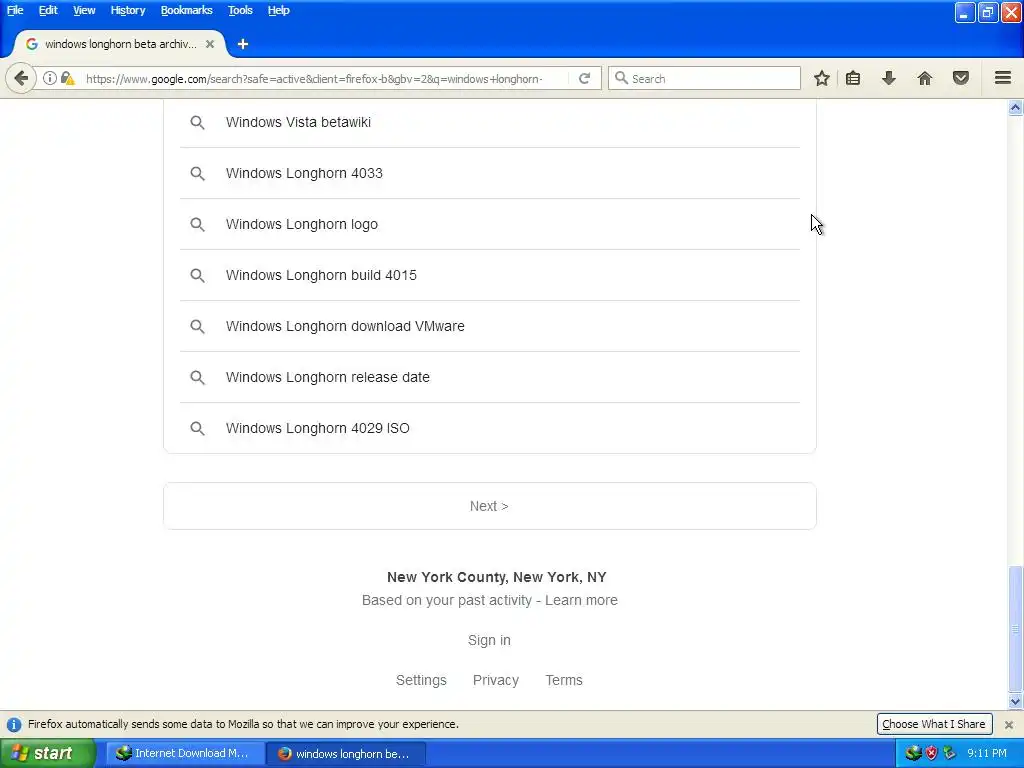This screenshot has height=768, width=1024.
Task: Click the scrollbar down arrow
Action: point(1016,702)
